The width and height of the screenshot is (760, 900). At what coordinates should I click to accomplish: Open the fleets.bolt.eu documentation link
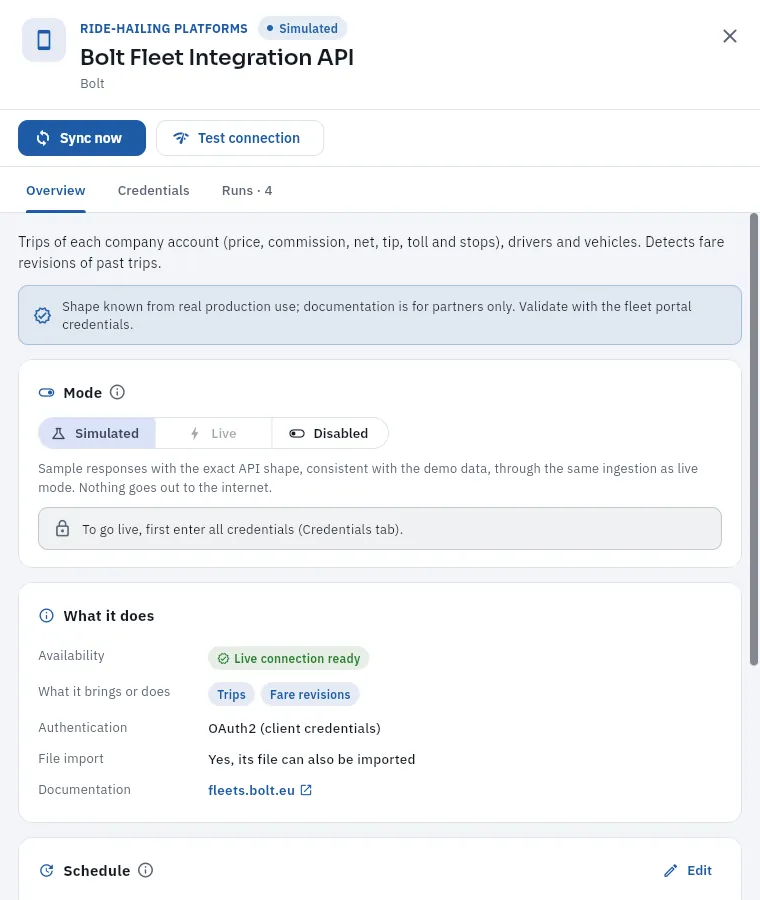point(251,790)
